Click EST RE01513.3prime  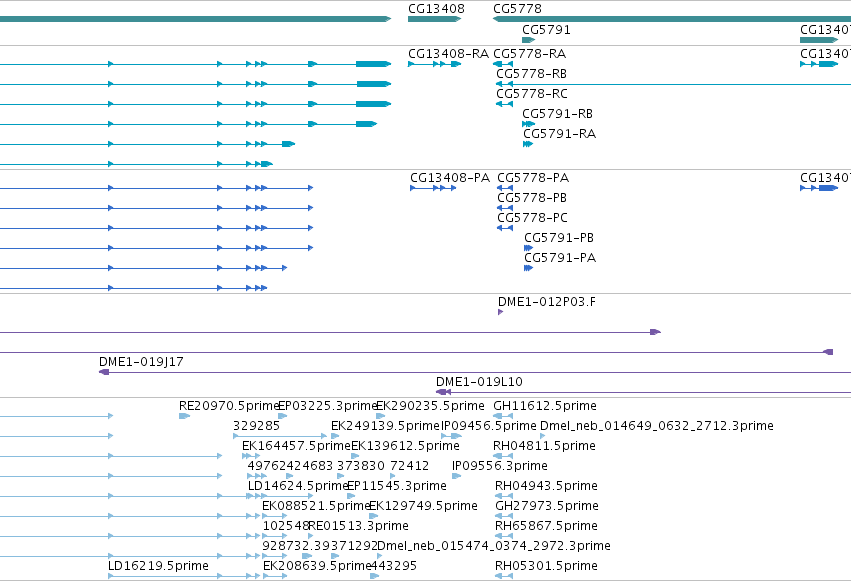tap(311, 537)
